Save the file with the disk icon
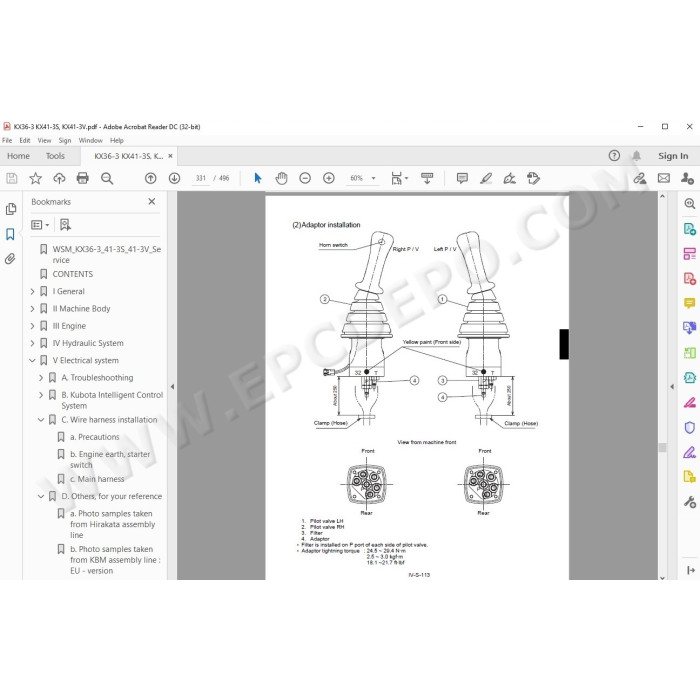Viewport: 700px width, 700px height. pos(12,179)
